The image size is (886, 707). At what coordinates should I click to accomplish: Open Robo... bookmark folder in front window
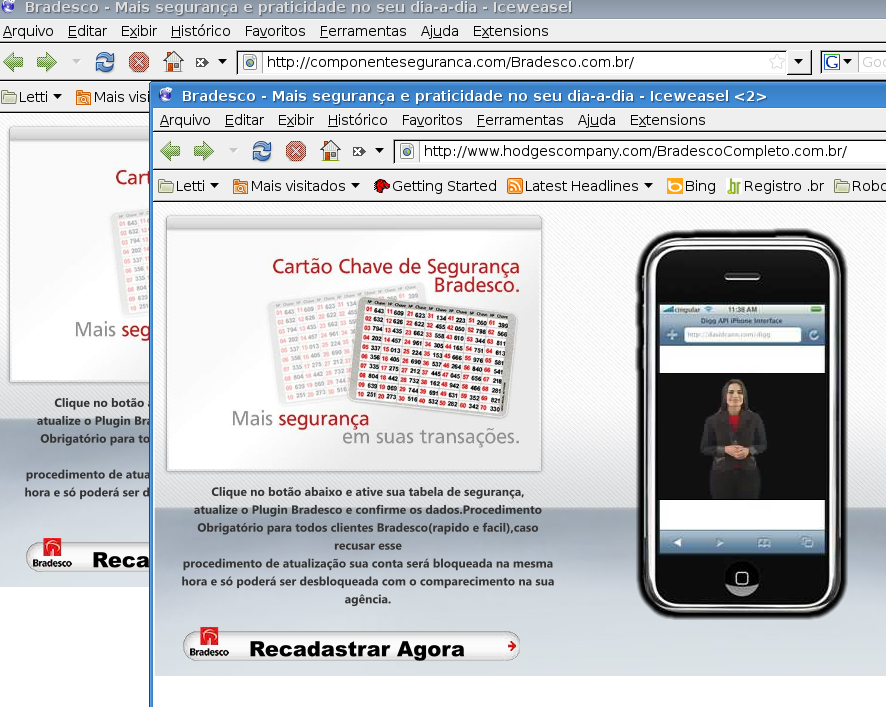click(x=860, y=186)
